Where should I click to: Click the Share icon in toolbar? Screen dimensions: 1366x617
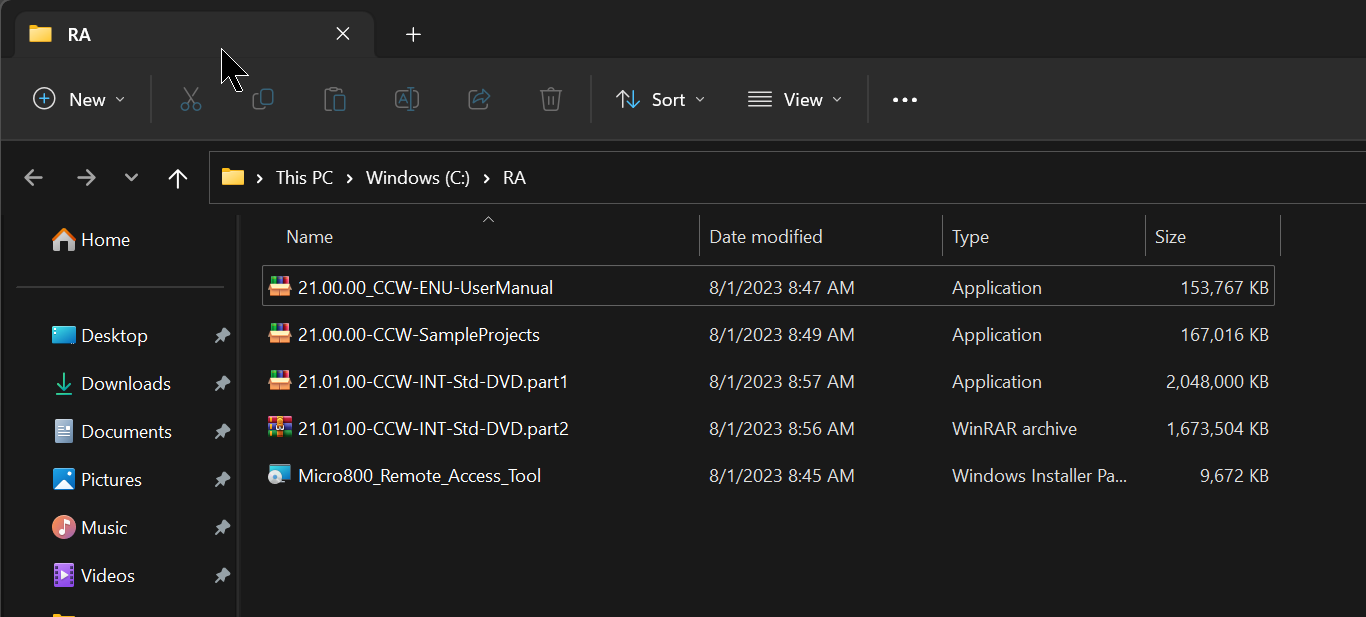[x=479, y=99]
